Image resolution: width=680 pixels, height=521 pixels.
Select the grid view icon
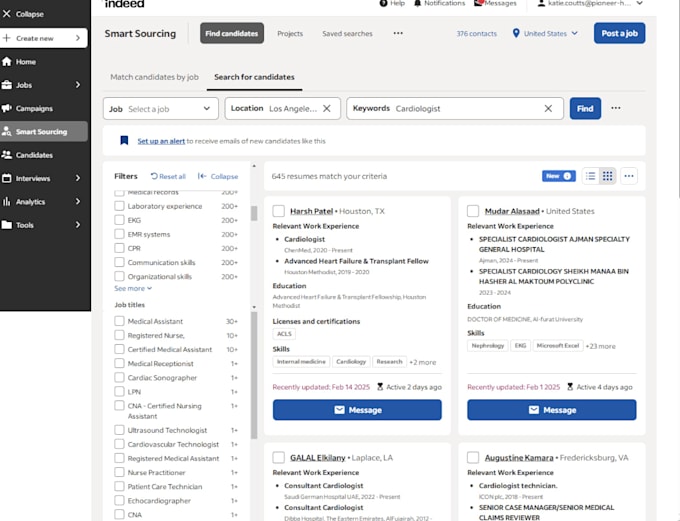(x=608, y=176)
